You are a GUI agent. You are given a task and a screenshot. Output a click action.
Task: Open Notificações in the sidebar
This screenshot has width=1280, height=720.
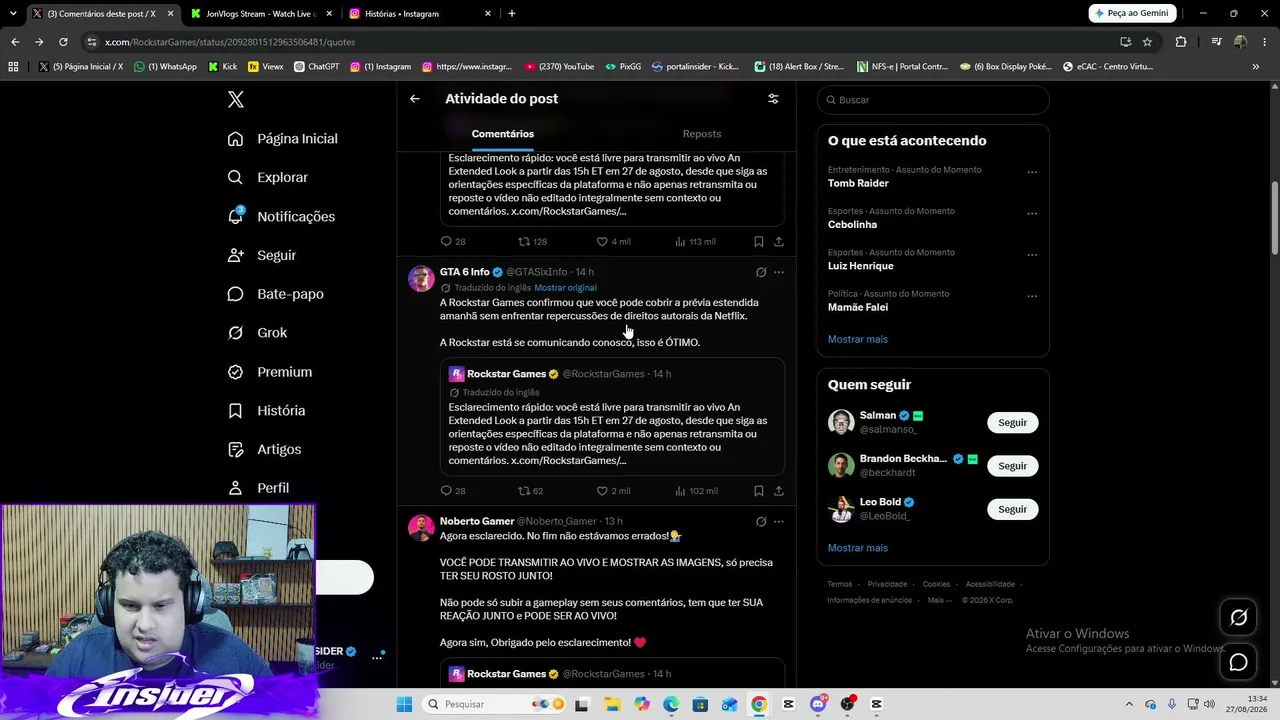coord(281,216)
